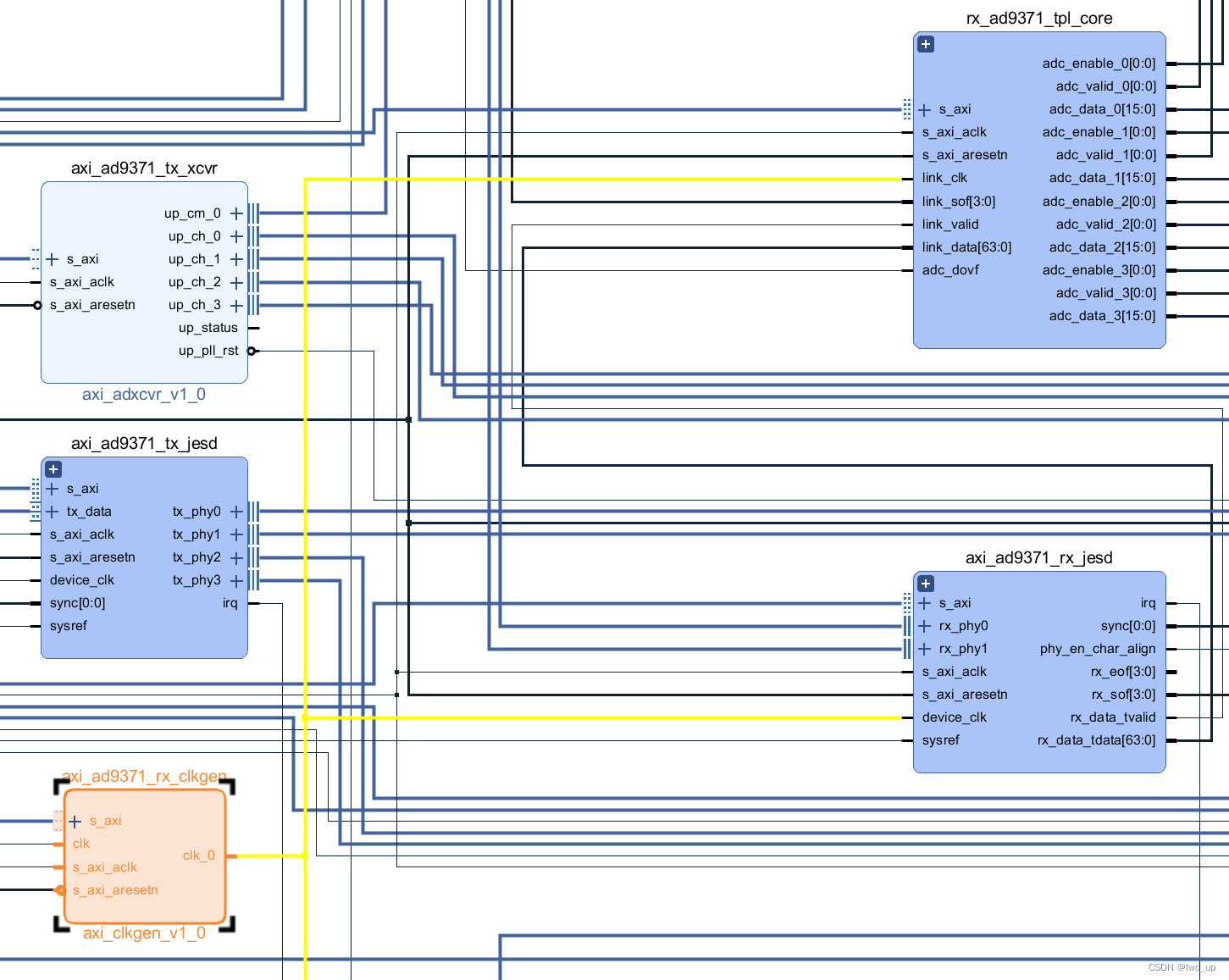Select the sync[0:0] pin on axi_ad9371_tx_jesd
1229x980 pixels.
(77, 603)
